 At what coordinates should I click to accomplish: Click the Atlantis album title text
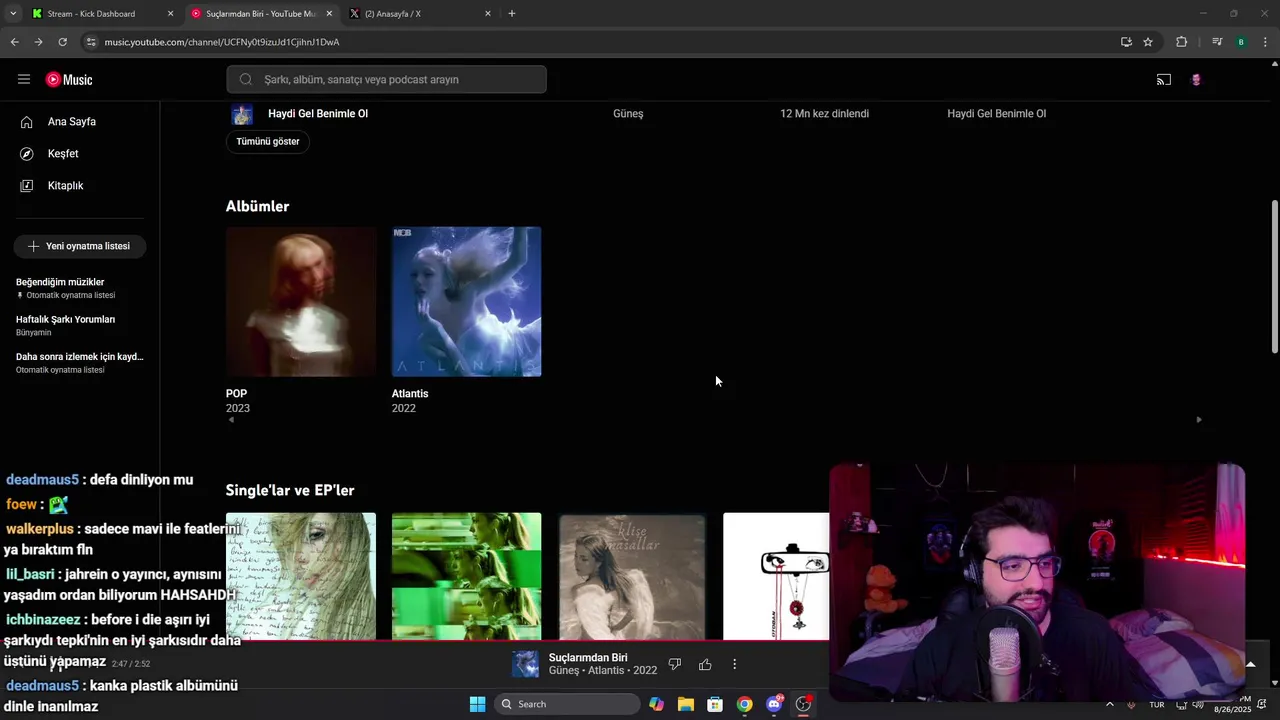click(410, 393)
